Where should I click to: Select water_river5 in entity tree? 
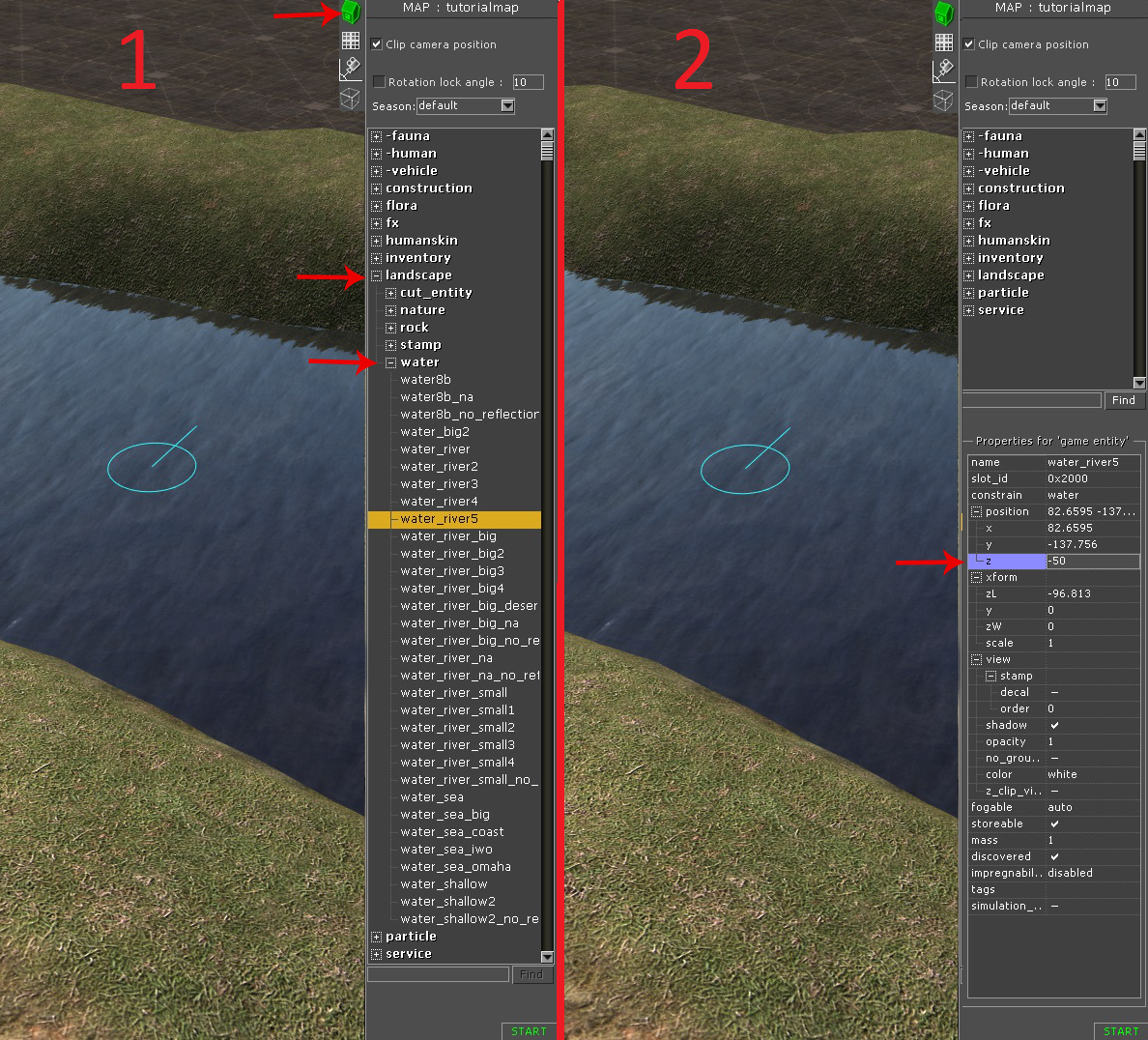454,519
